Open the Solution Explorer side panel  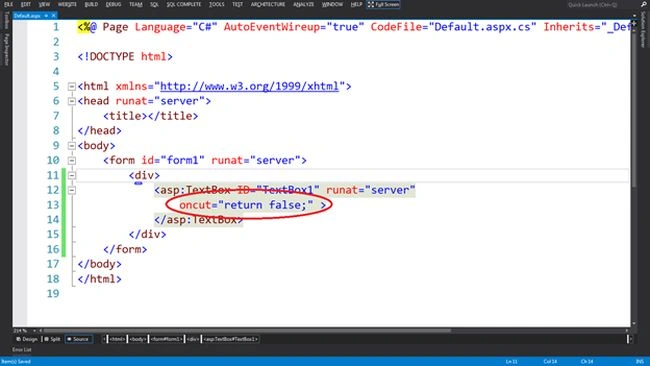point(643,30)
